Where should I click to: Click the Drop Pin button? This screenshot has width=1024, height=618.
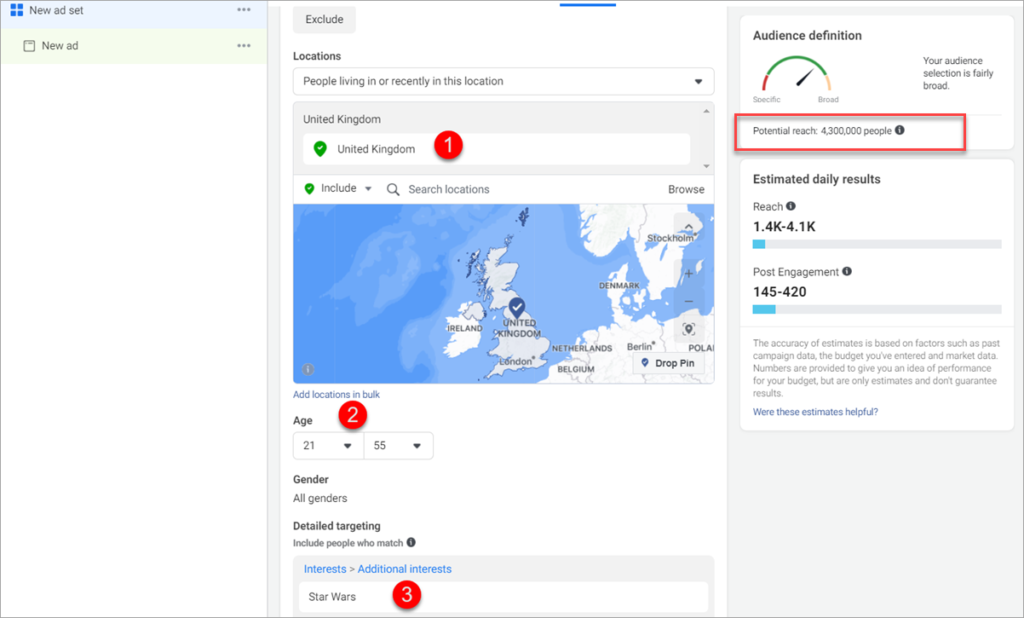click(670, 363)
